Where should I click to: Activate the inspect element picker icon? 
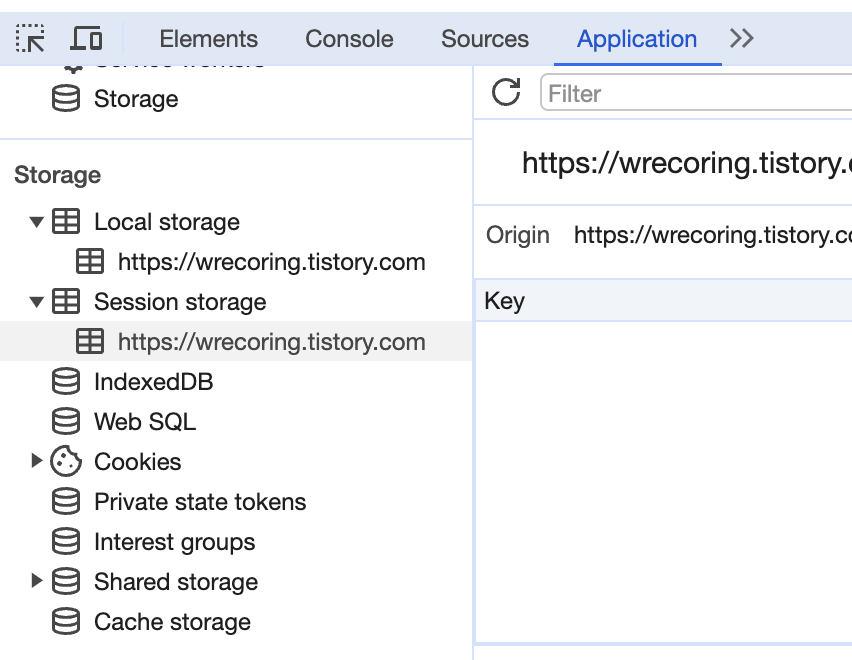[x=30, y=39]
